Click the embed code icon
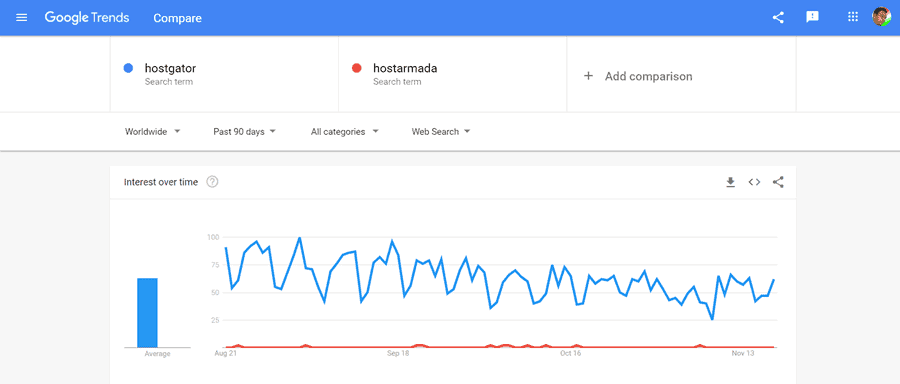This screenshot has width=900, height=384. [x=754, y=183]
